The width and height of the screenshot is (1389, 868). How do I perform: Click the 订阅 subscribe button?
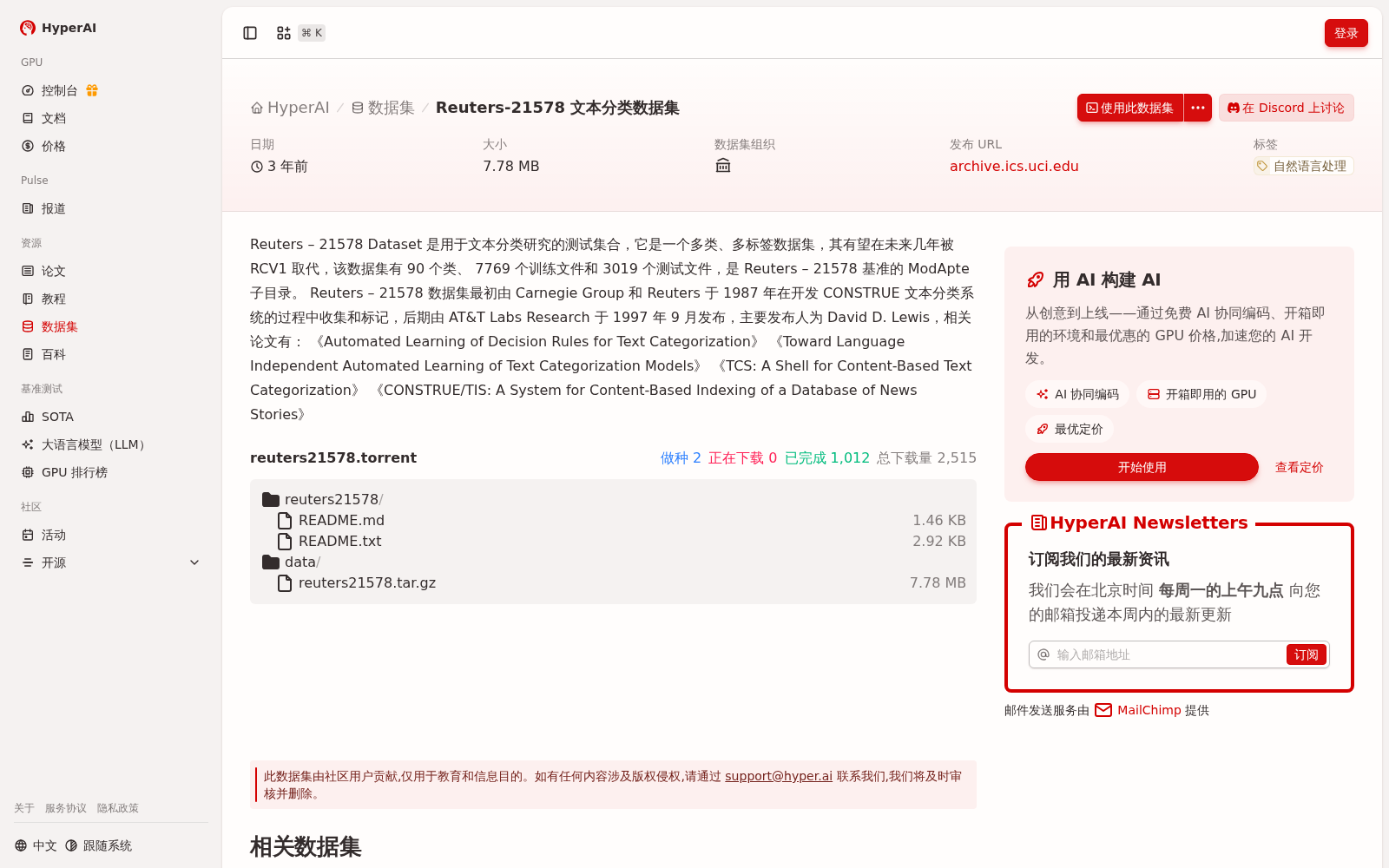[1306, 654]
